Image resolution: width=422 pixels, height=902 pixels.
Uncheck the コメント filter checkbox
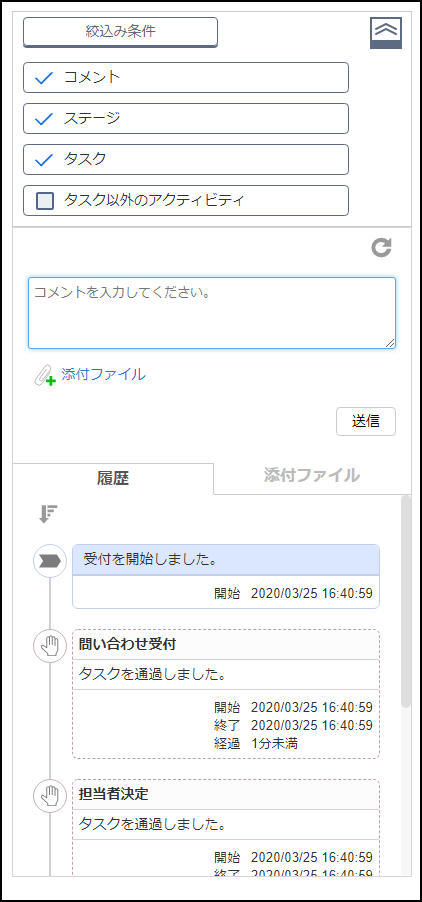click(x=44, y=78)
